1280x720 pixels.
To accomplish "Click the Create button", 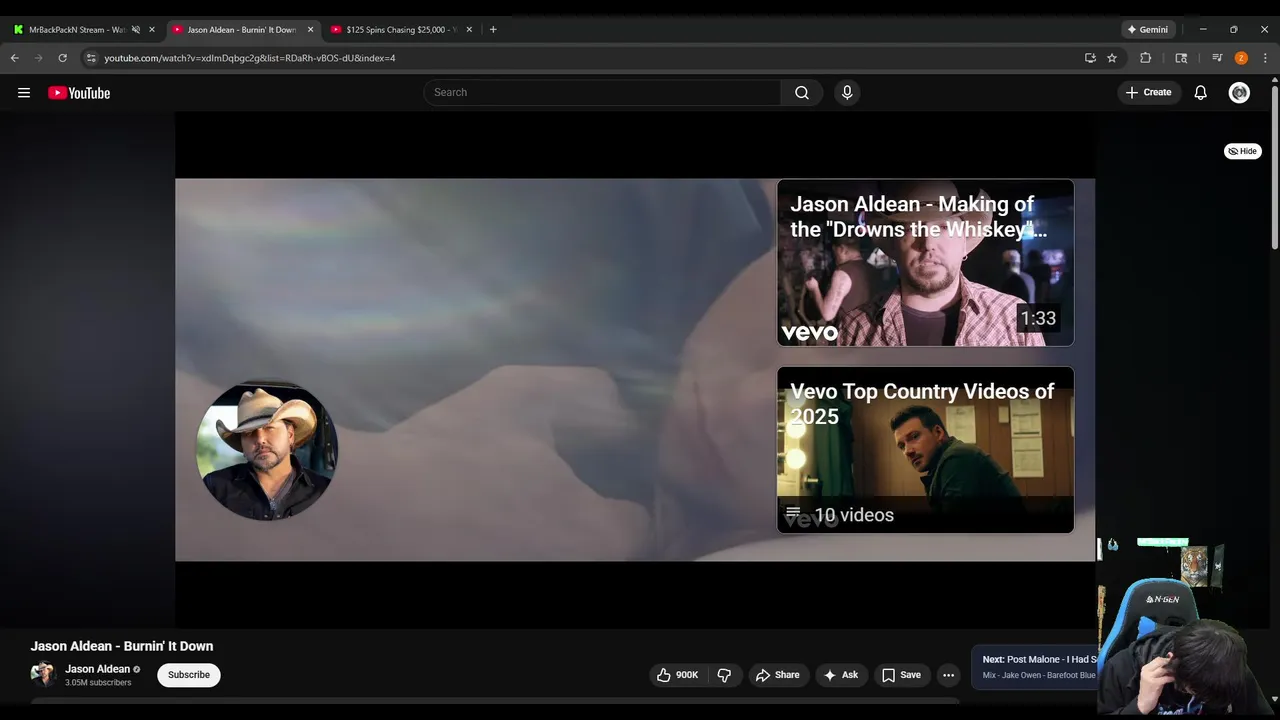I will click(1148, 93).
